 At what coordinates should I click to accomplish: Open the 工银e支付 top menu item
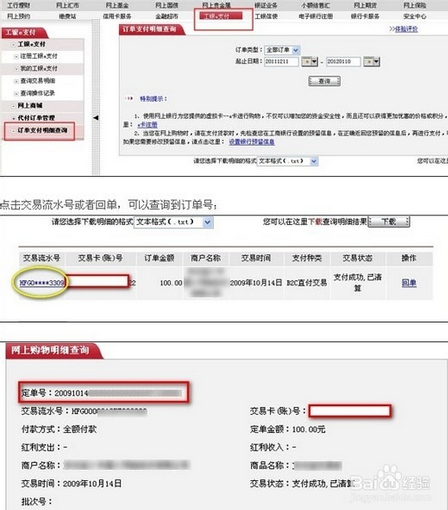tap(220, 16)
